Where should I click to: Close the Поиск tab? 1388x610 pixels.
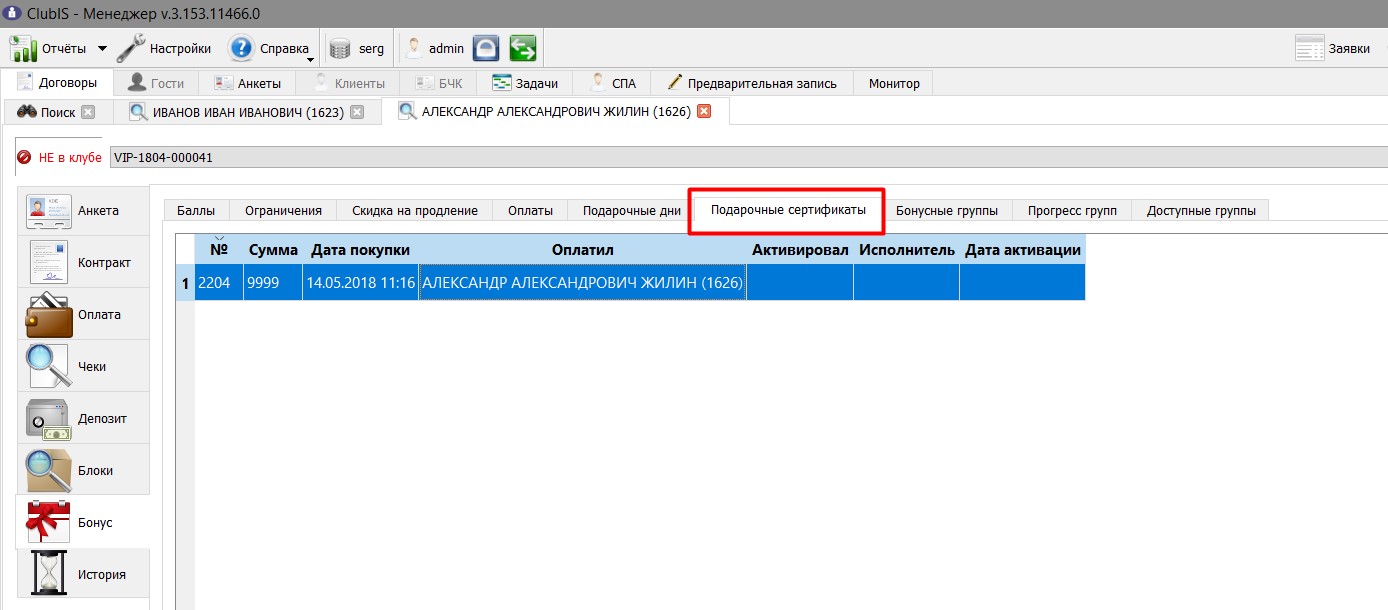click(x=88, y=112)
